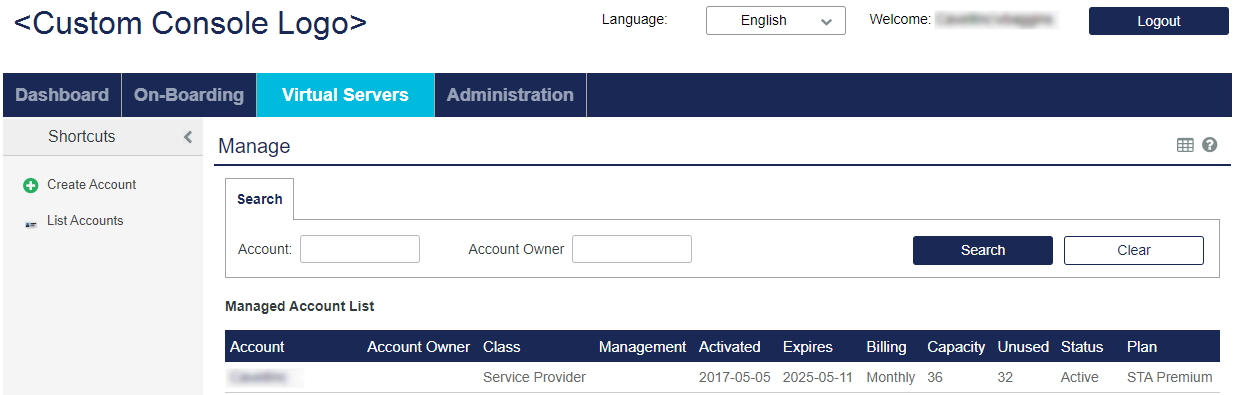Click the Logout button
This screenshot has width=1236, height=395.
tap(1159, 21)
